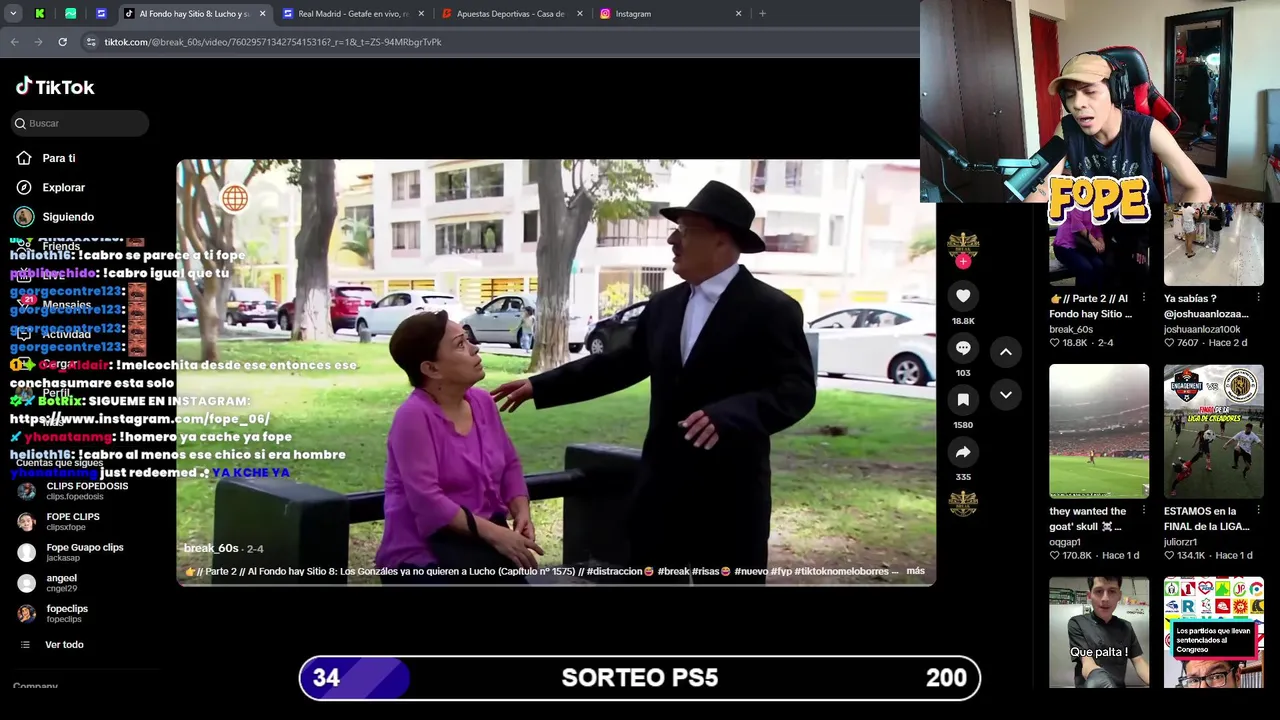This screenshot has width=1280, height=720.
Task: Expand following accounts with 'Ver todo'
Action: 64,645
